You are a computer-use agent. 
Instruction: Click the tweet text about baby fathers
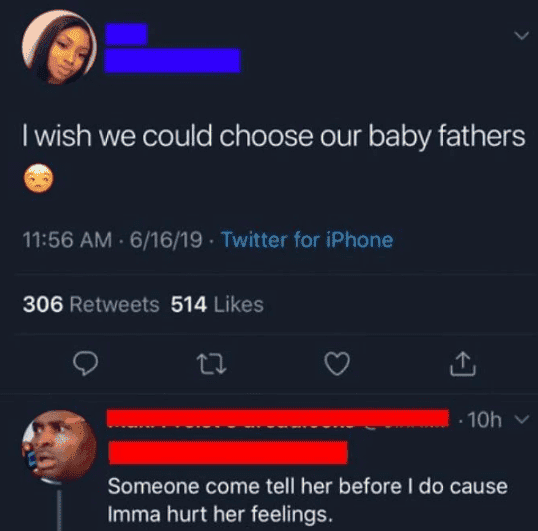click(x=274, y=136)
